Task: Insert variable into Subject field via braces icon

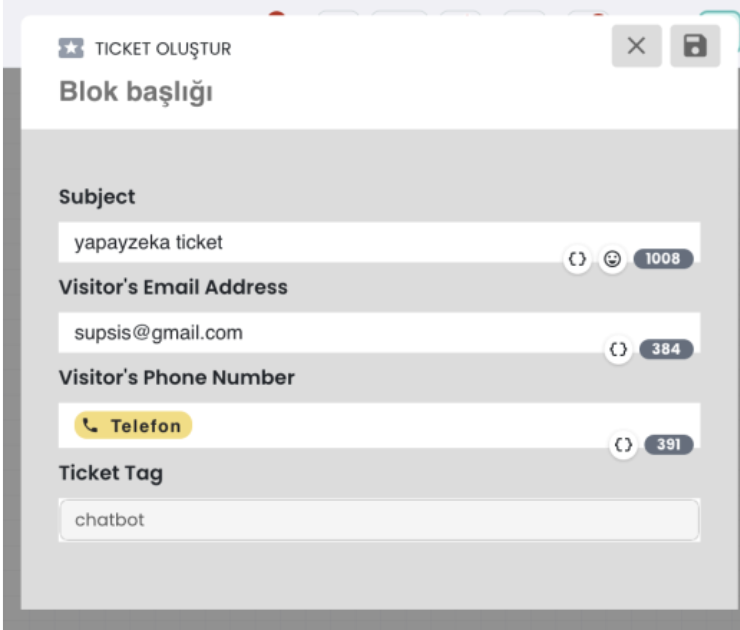Action: pyautogui.click(x=577, y=259)
